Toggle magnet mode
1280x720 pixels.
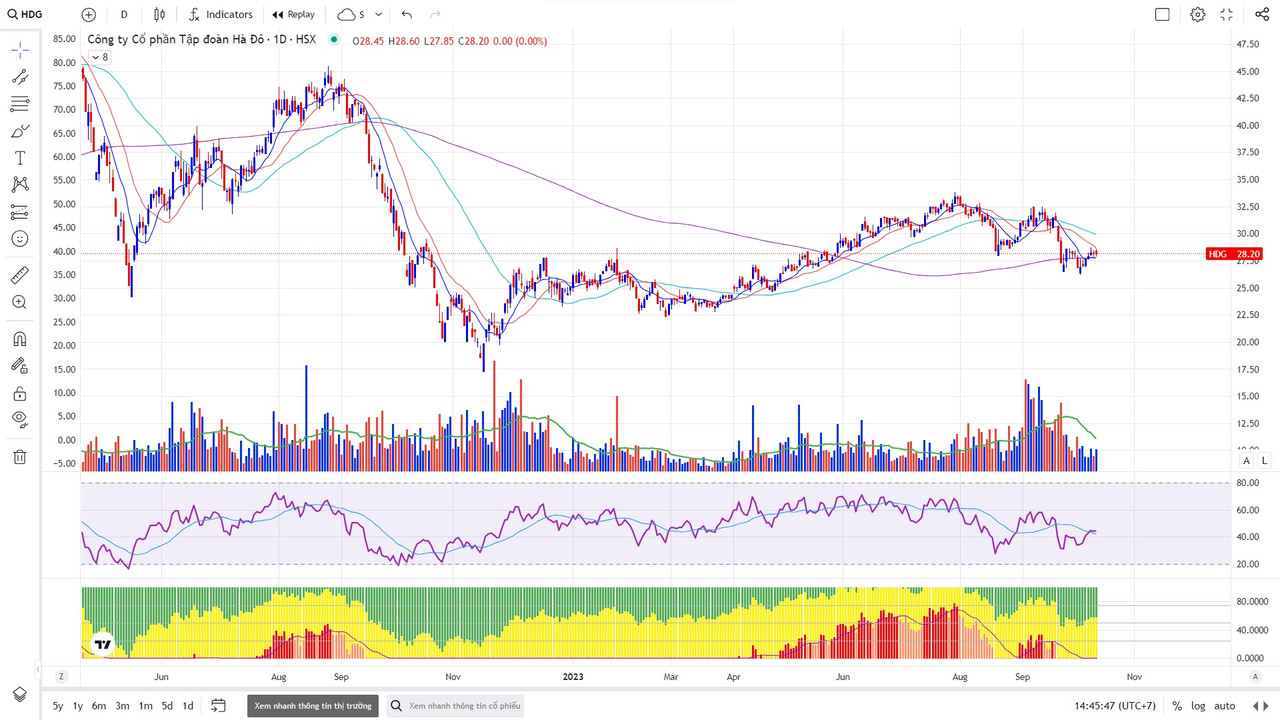tap(20, 339)
